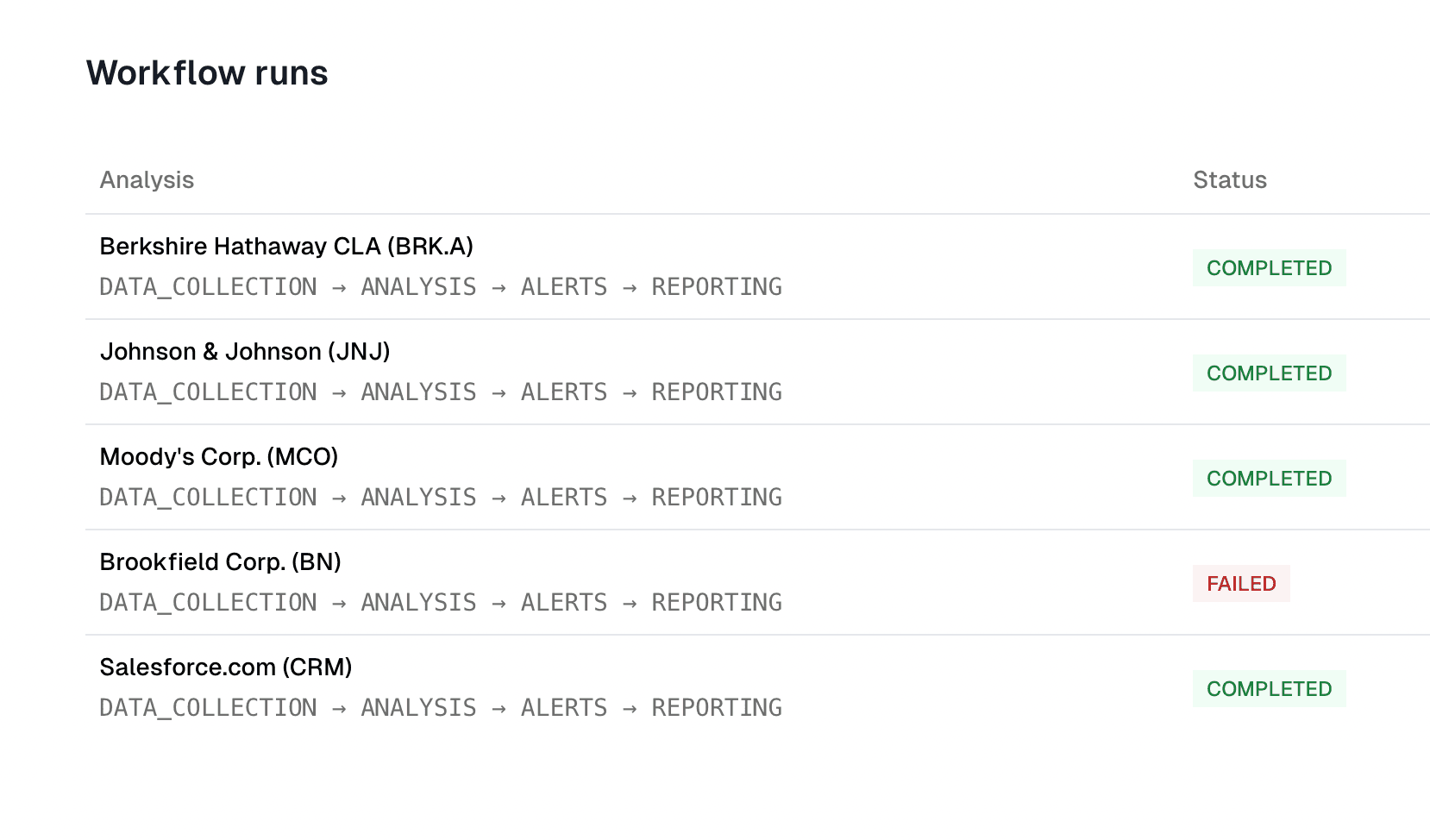Click Berkshire Hathaway's workflow pipeline steps text
The image size is (1430, 840).
click(x=441, y=287)
